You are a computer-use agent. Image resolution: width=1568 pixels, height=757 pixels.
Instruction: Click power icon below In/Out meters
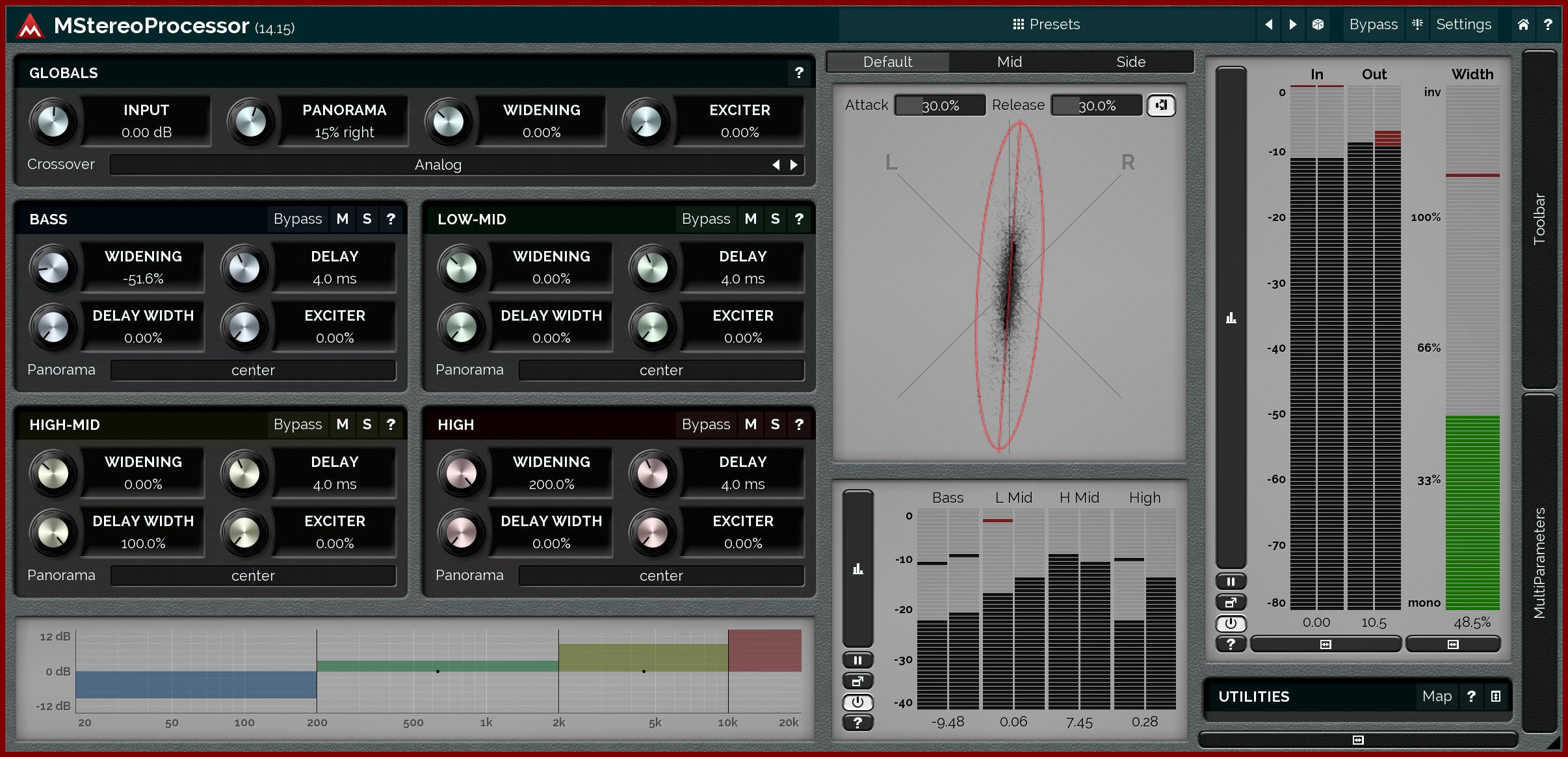(1231, 623)
